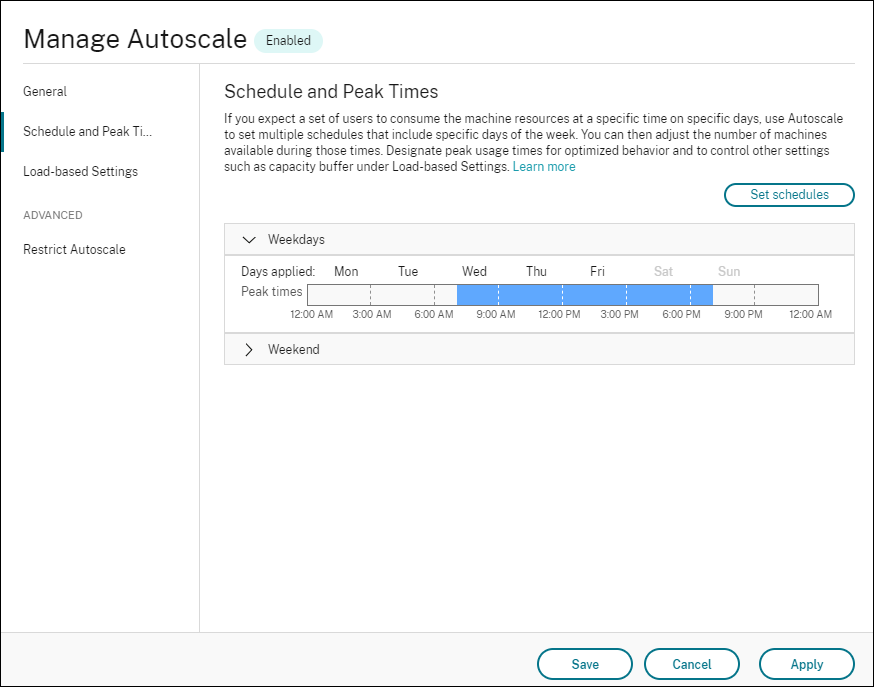Save the Autoscale configuration
The height and width of the screenshot is (687, 874).
585,663
